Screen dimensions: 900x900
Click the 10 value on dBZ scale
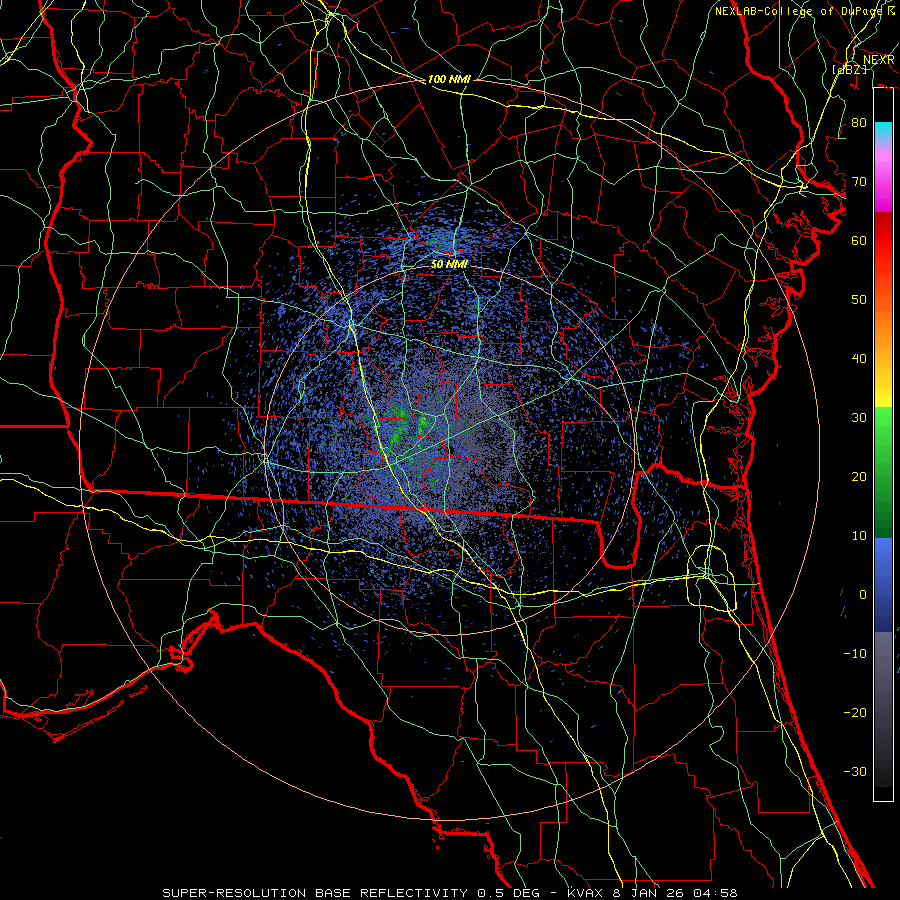[x=859, y=536]
